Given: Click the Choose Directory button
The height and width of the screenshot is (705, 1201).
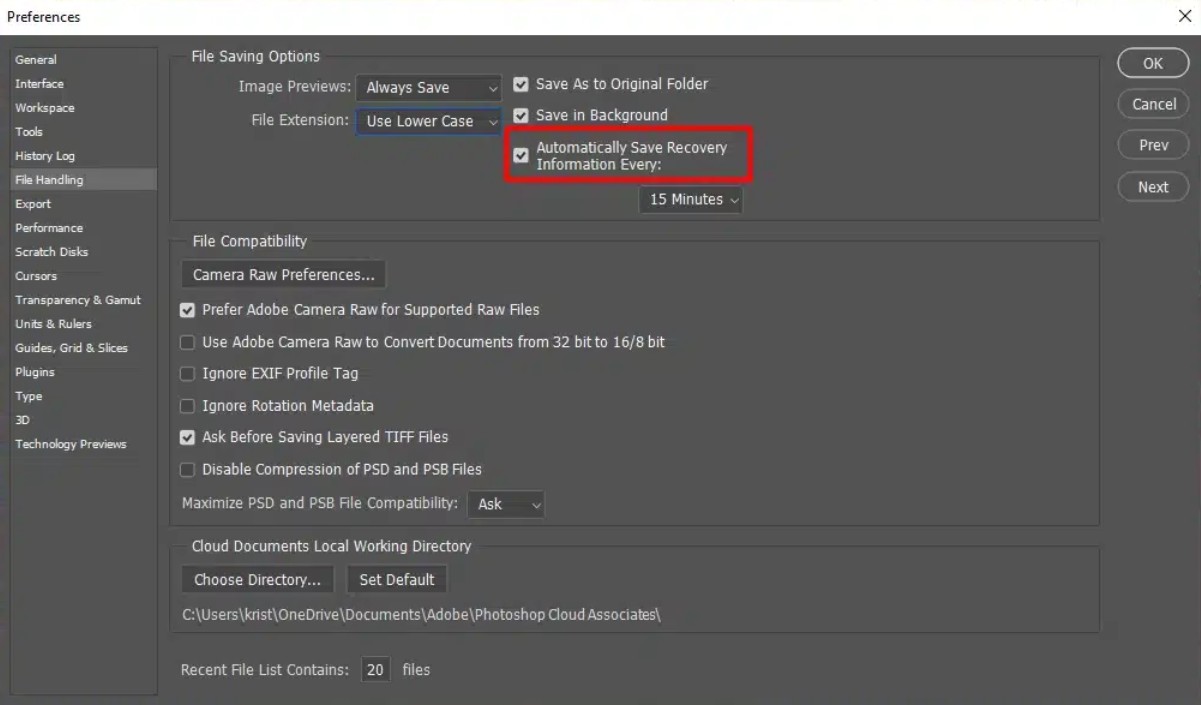Looking at the screenshot, I should 257,580.
